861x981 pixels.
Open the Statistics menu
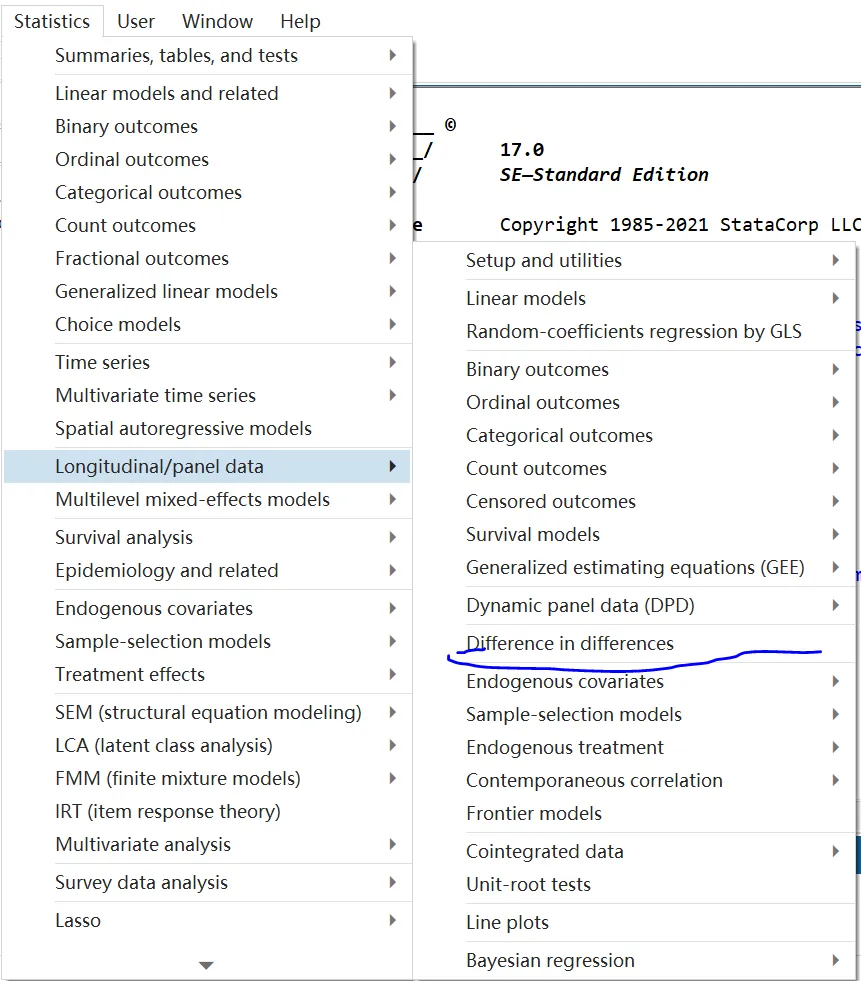(52, 21)
